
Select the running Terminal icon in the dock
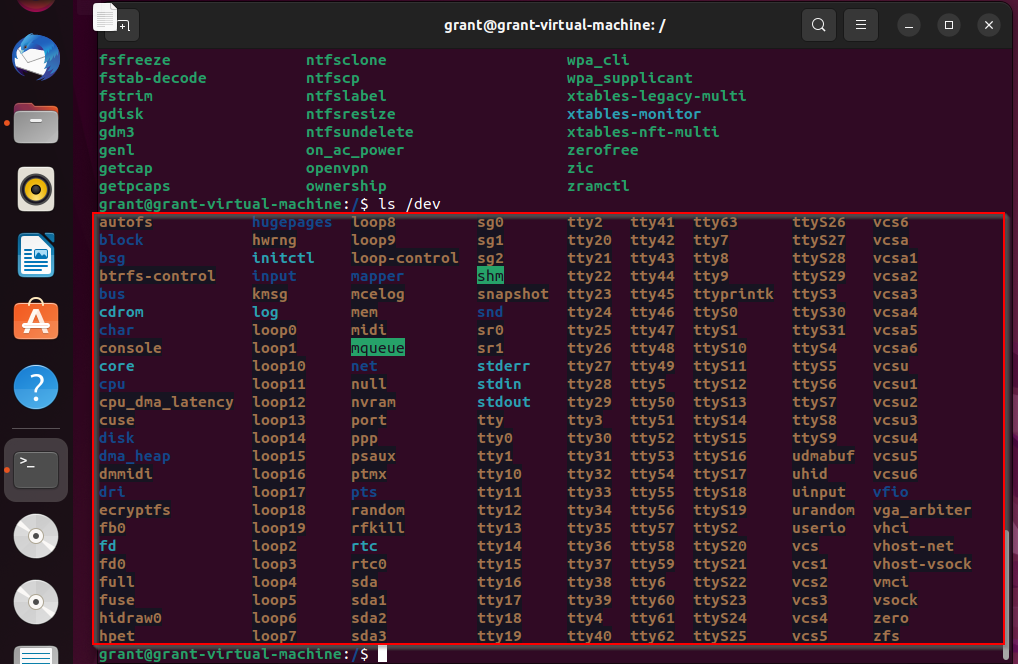pyautogui.click(x=36, y=470)
